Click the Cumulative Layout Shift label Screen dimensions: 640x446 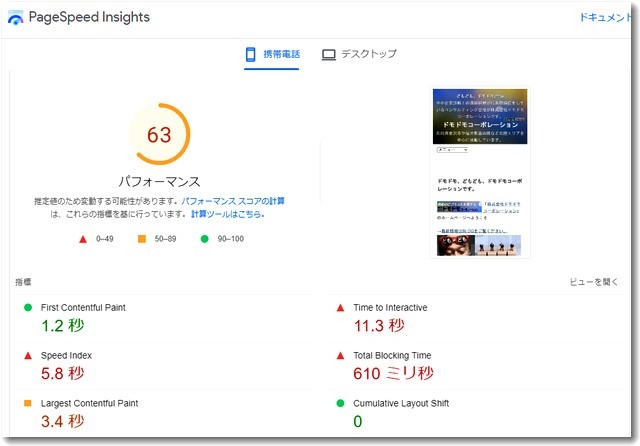(401, 404)
